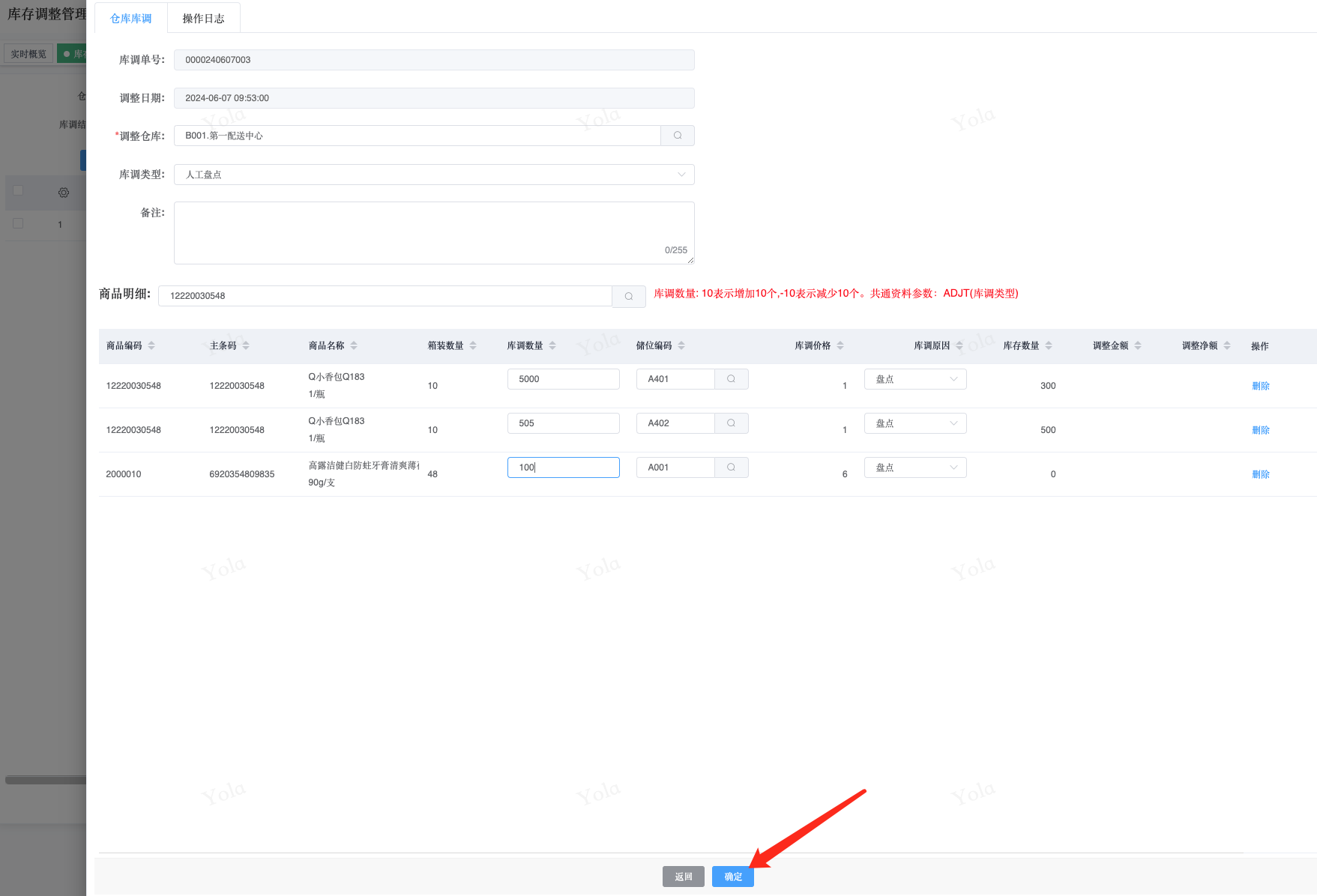
Task: Switch to the 操作日志 tab
Action: pos(203,19)
